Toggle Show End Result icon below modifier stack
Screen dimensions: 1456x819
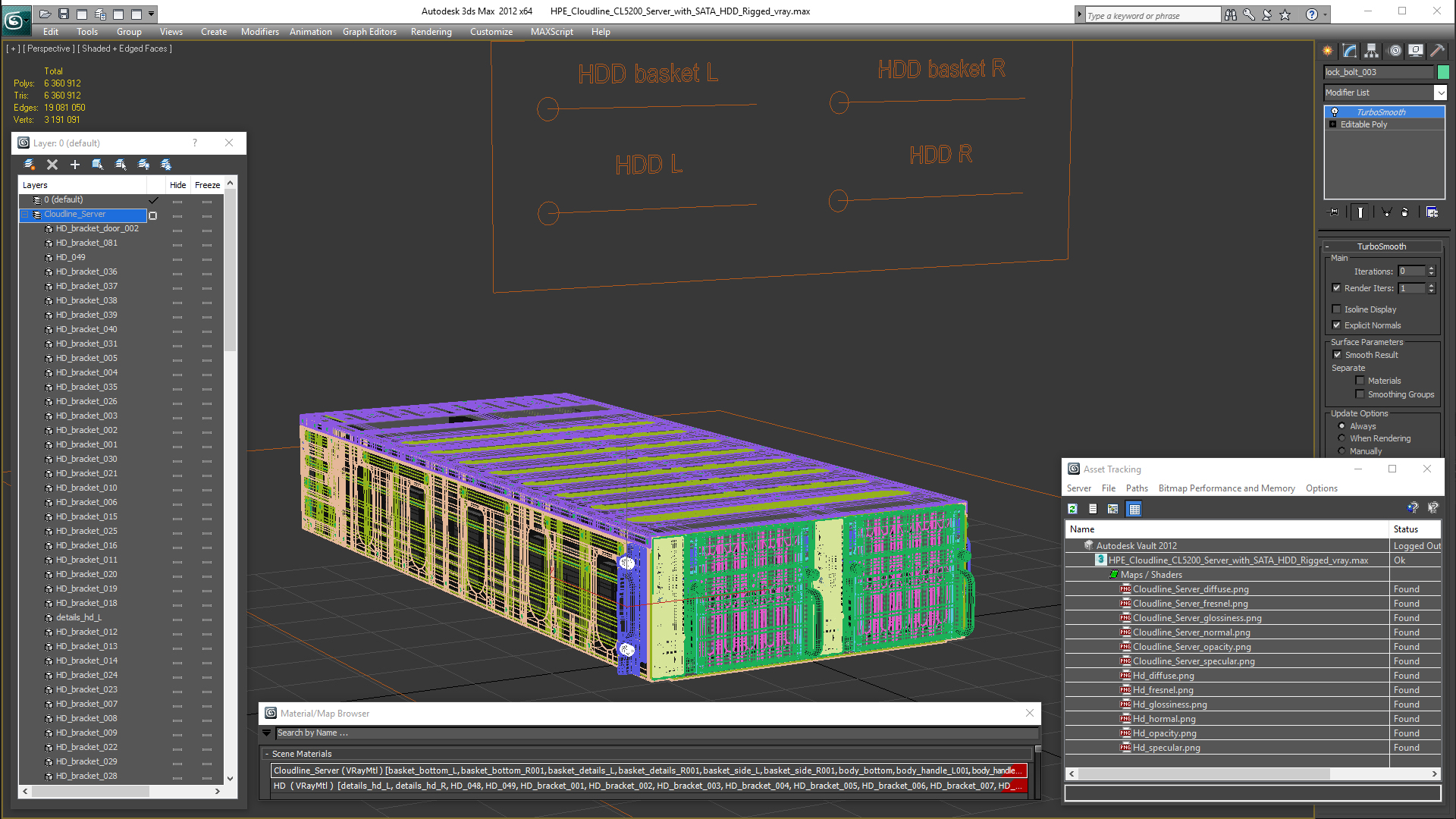click(1360, 212)
